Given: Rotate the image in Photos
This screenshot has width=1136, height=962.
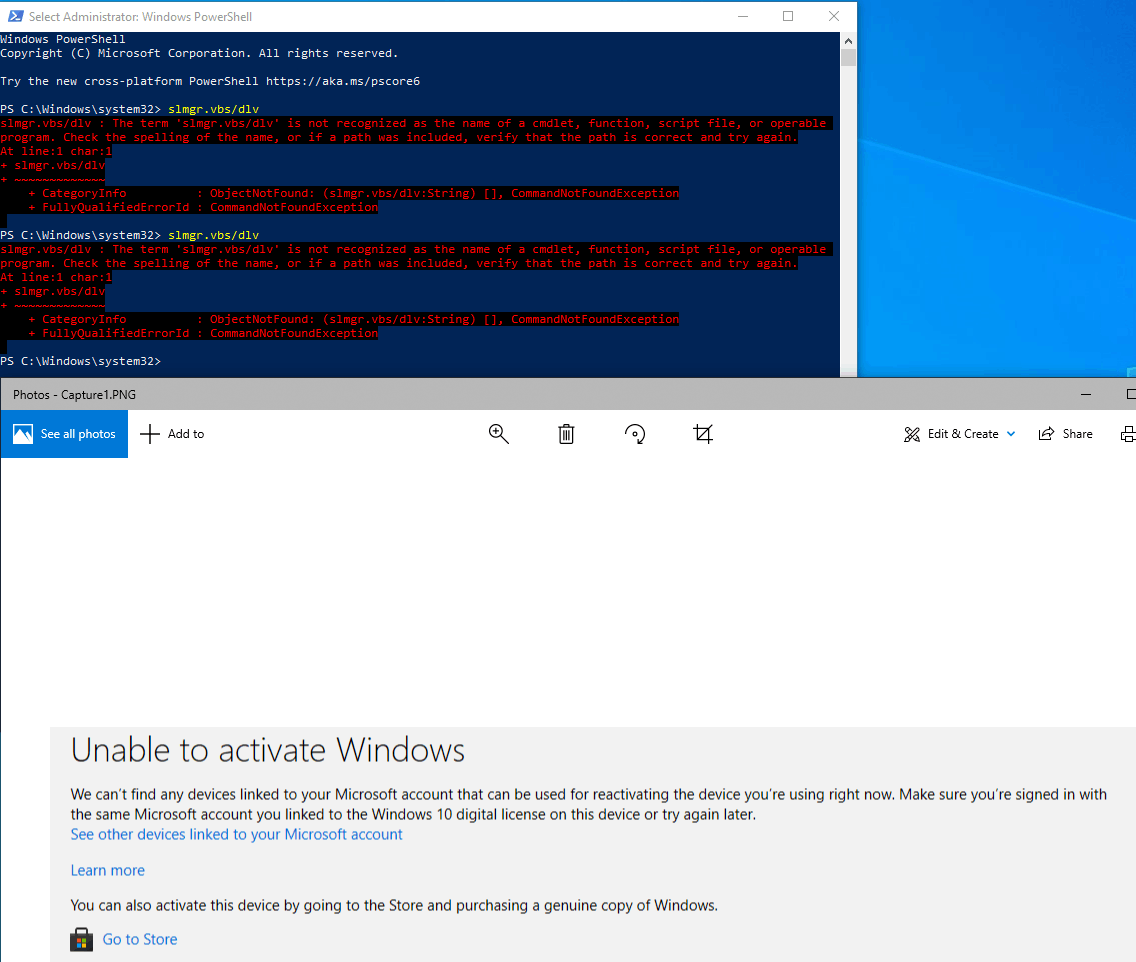Looking at the screenshot, I should coord(635,434).
